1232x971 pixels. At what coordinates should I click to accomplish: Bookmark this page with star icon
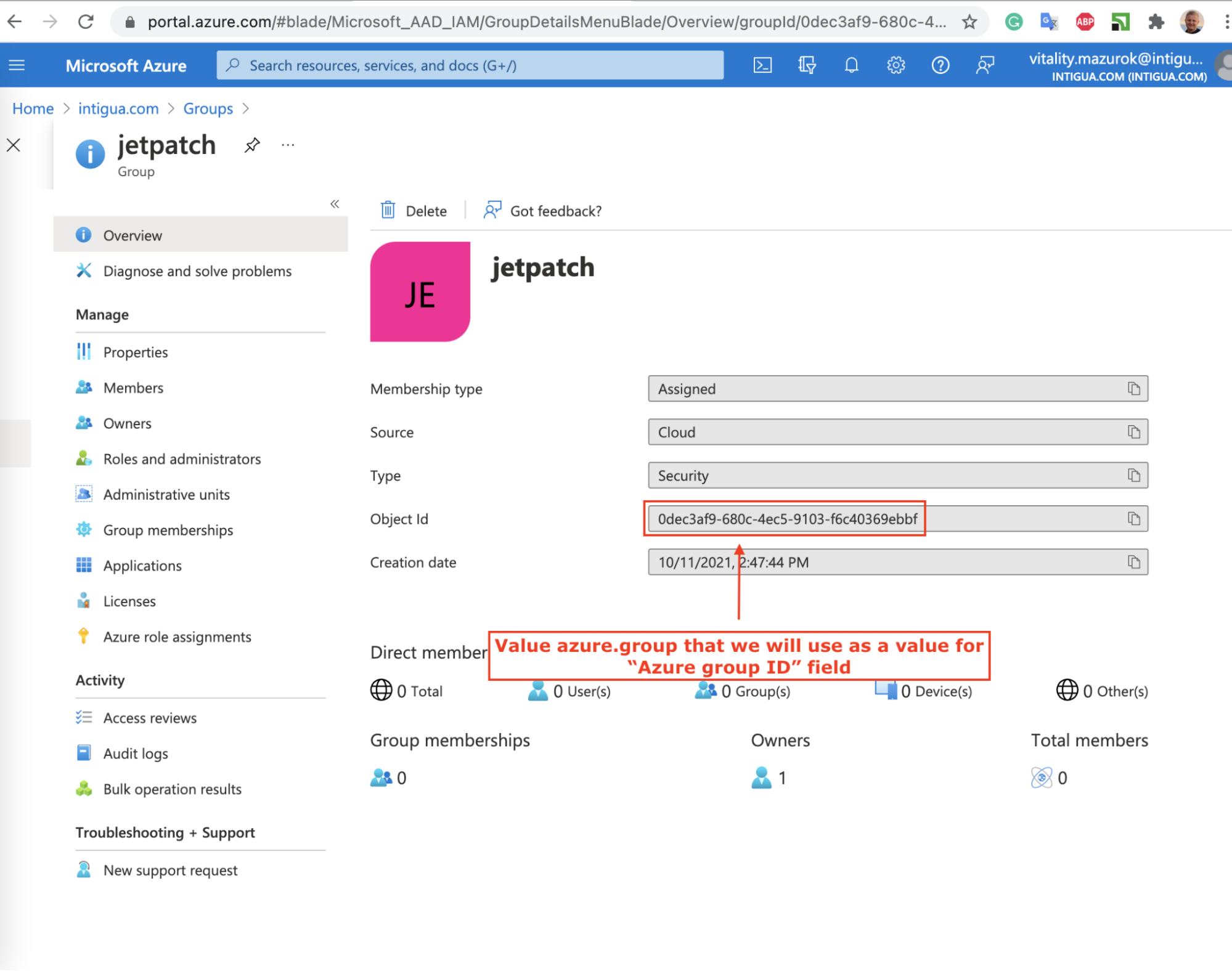coord(969,22)
